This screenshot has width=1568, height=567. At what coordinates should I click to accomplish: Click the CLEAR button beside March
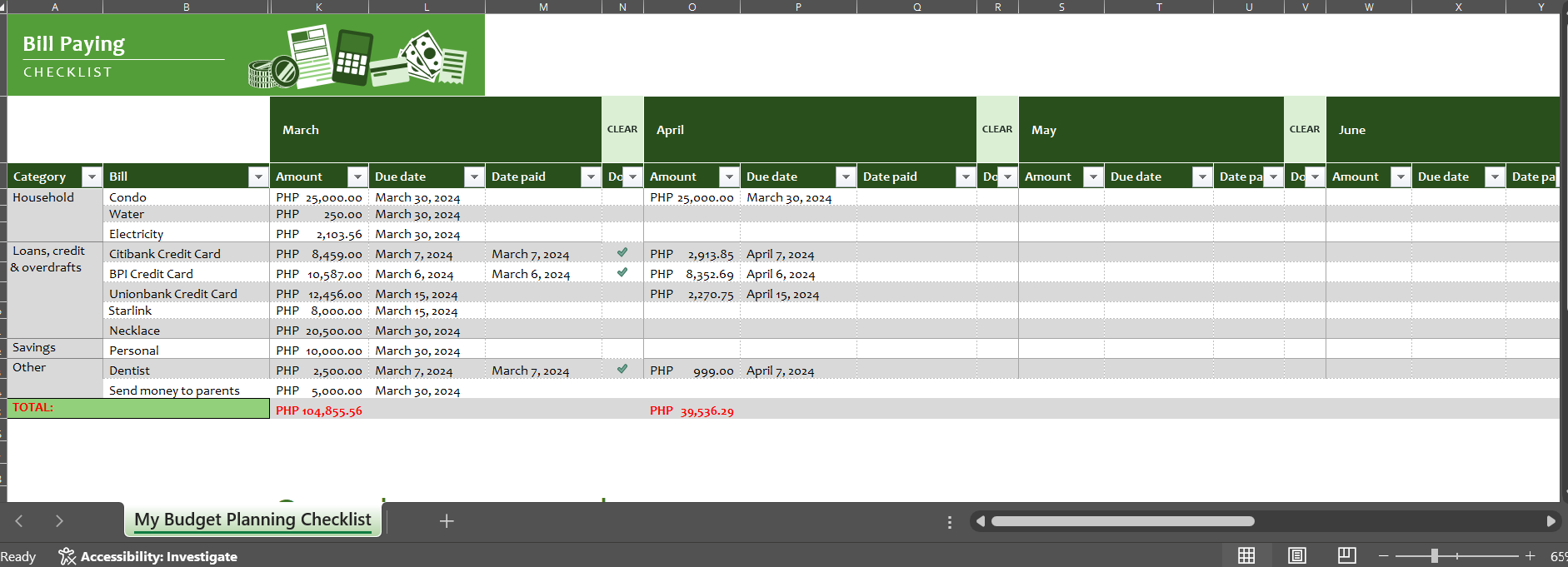[622, 130]
